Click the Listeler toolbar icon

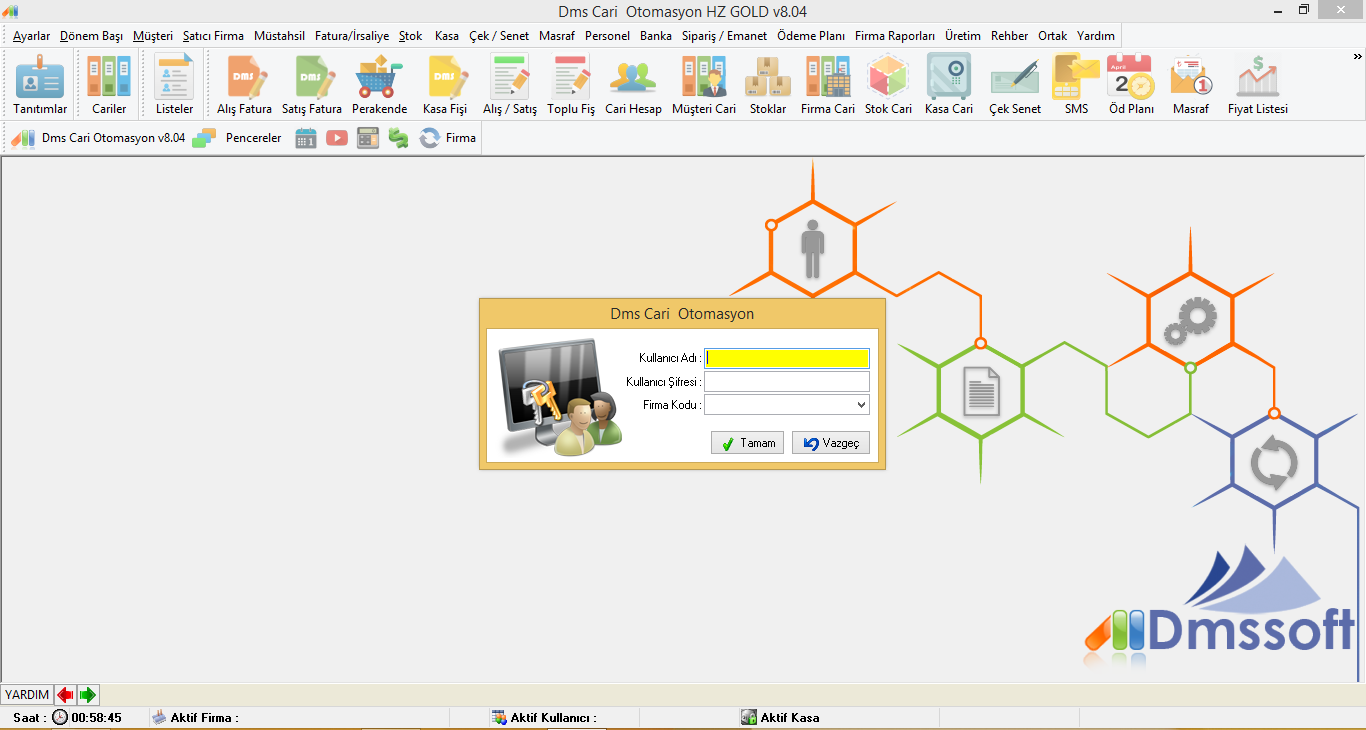point(174,85)
